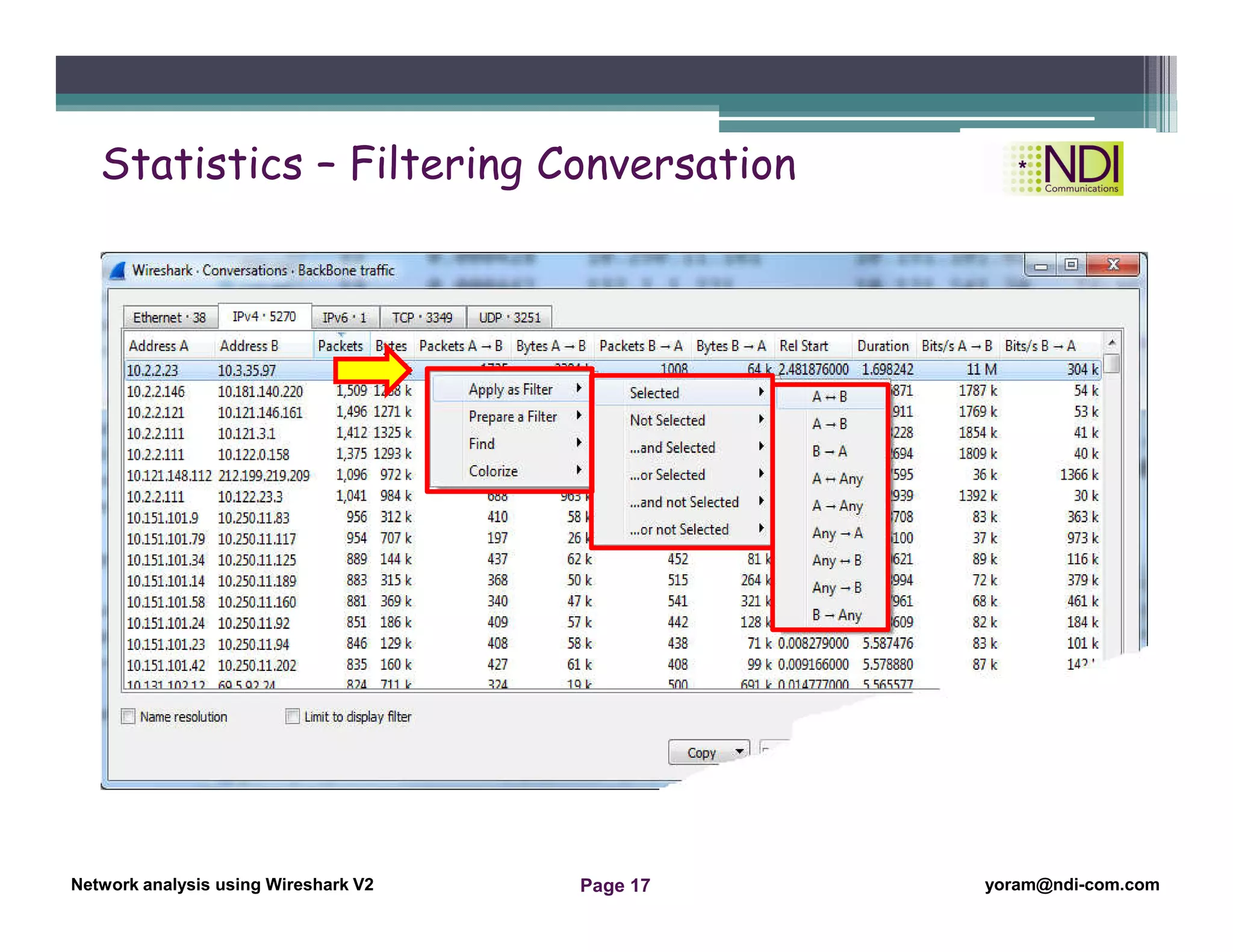
Task: Choose the B → Any direction filter
Action: (830, 614)
